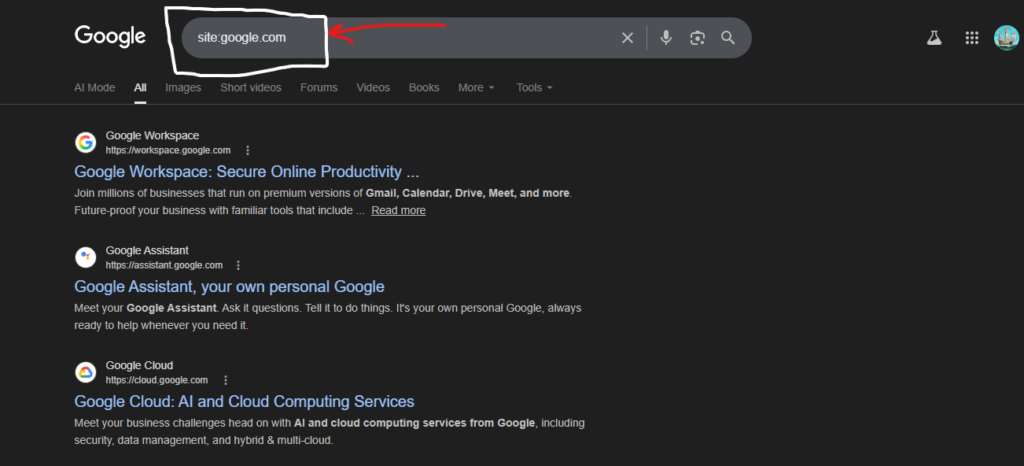1024x466 pixels.
Task: Open Search Labs flask icon
Action: tap(935, 38)
